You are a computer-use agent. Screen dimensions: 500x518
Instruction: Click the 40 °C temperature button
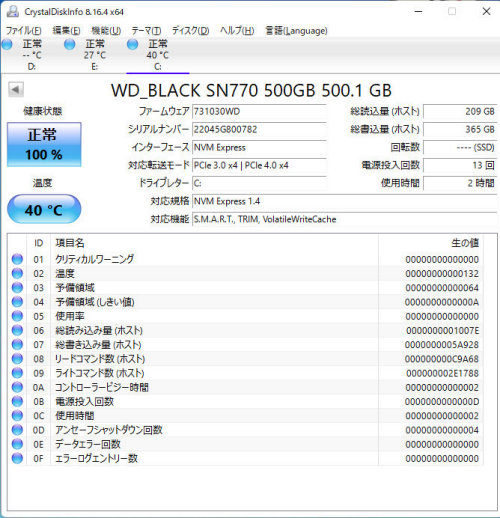click(x=44, y=209)
